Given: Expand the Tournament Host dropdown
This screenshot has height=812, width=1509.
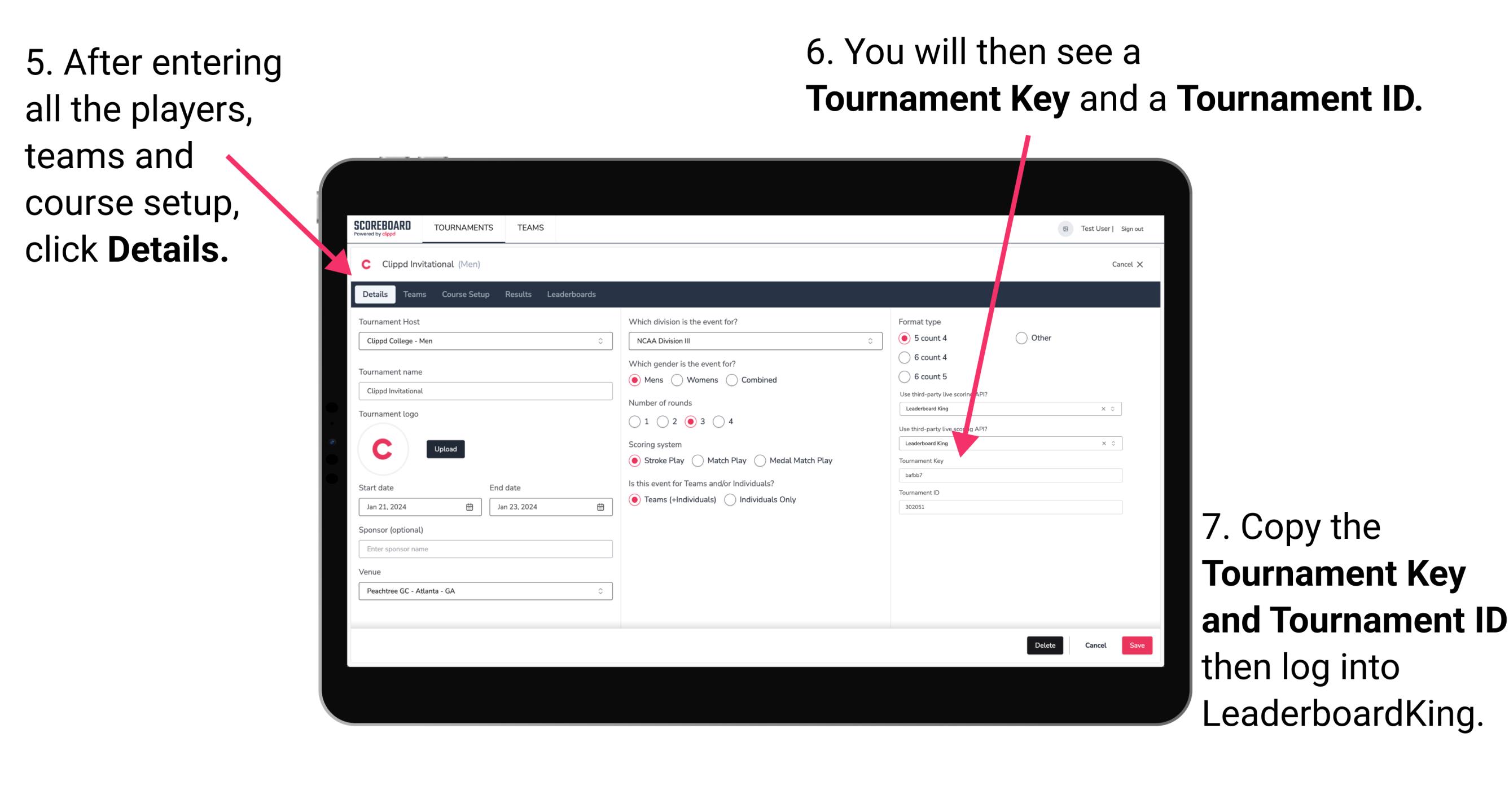Looking at the screenshot, I should click(601, 341).
